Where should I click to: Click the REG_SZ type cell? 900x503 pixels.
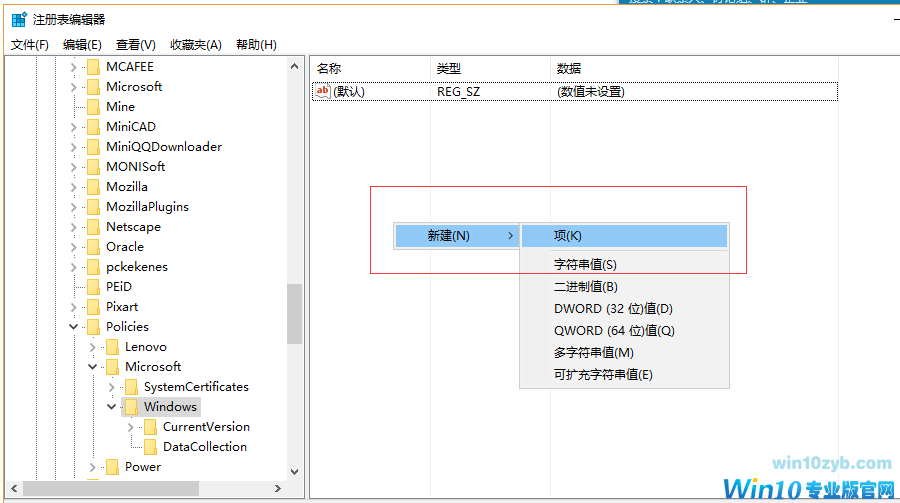(458, 92)
